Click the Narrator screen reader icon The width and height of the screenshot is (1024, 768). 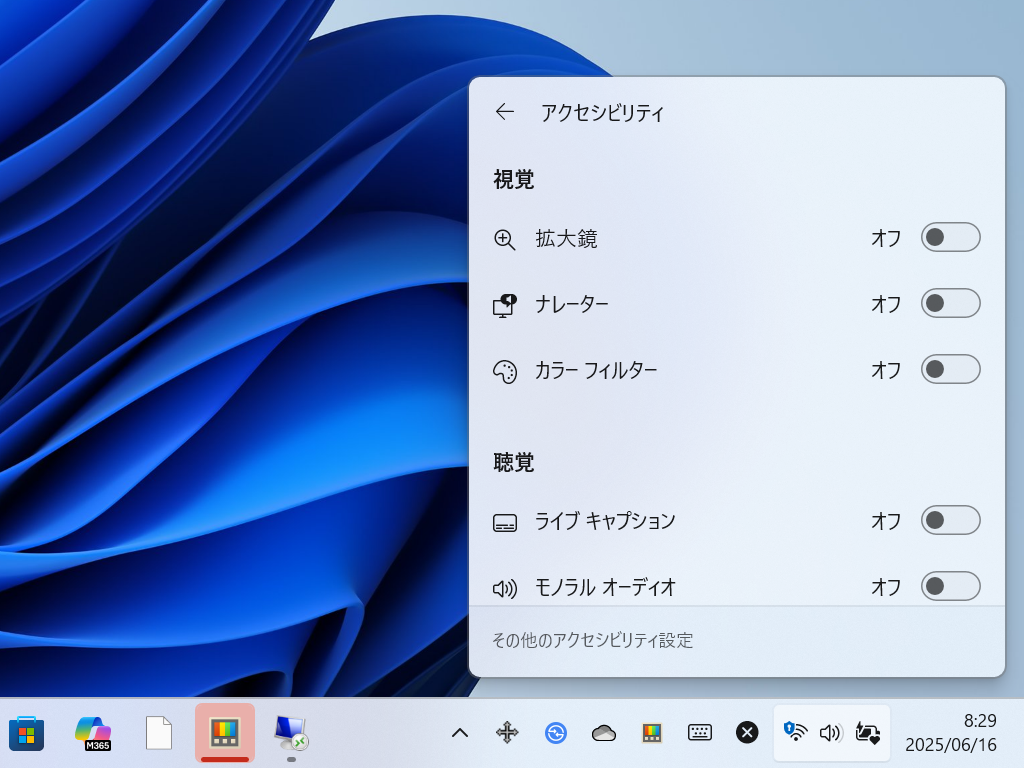click(505, 305)
